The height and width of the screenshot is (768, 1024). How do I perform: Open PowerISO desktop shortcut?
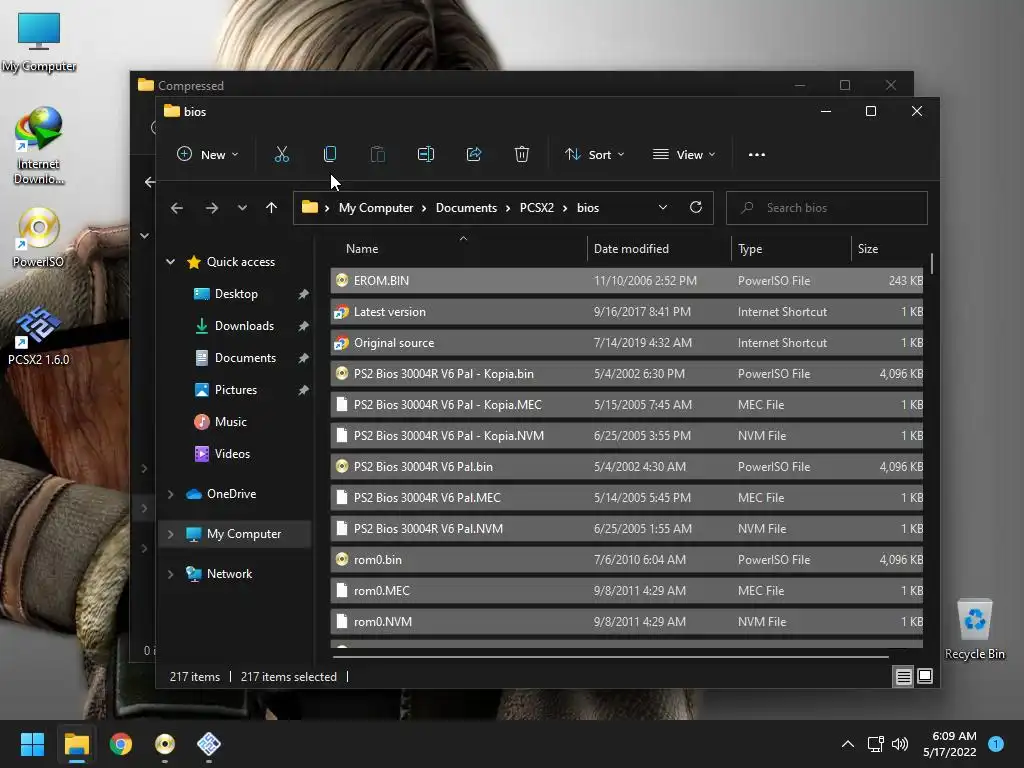coord(39,238)
